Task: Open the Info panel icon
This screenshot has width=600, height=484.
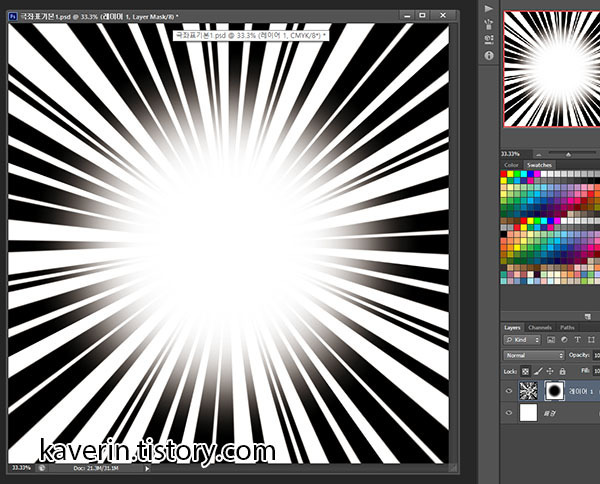Action: click(x=489, y=56)
